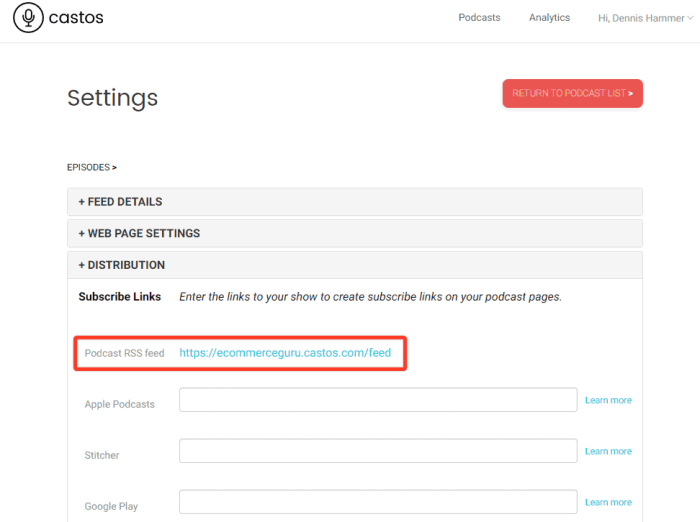
Task: Open Learn more next to Stitcher
Action: (x=608, y=451)
